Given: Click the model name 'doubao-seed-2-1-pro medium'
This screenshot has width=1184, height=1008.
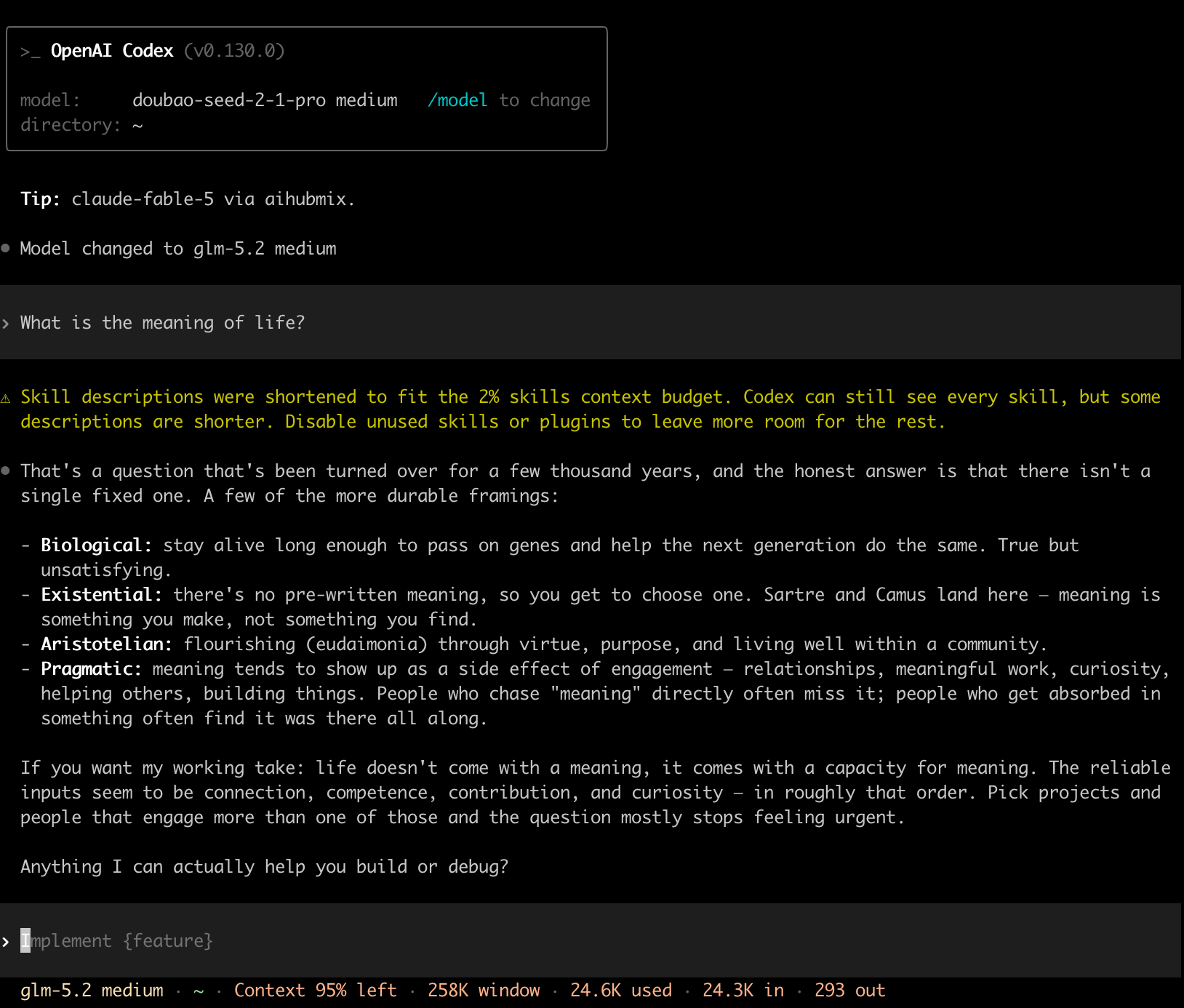Looking at the screenshot, I should (265, 100).
